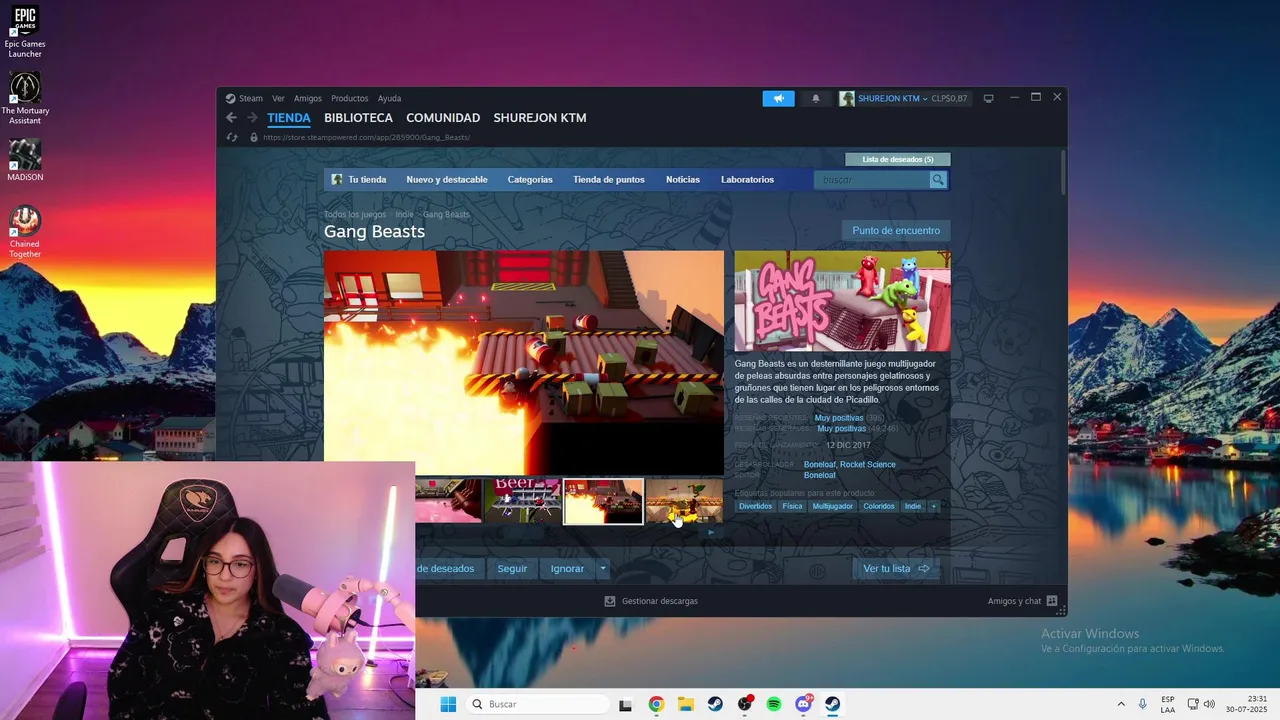The height and width of the screenshot is (720, 1280).
Task: Reload the Steam store page
Action: tap(232, 137)
